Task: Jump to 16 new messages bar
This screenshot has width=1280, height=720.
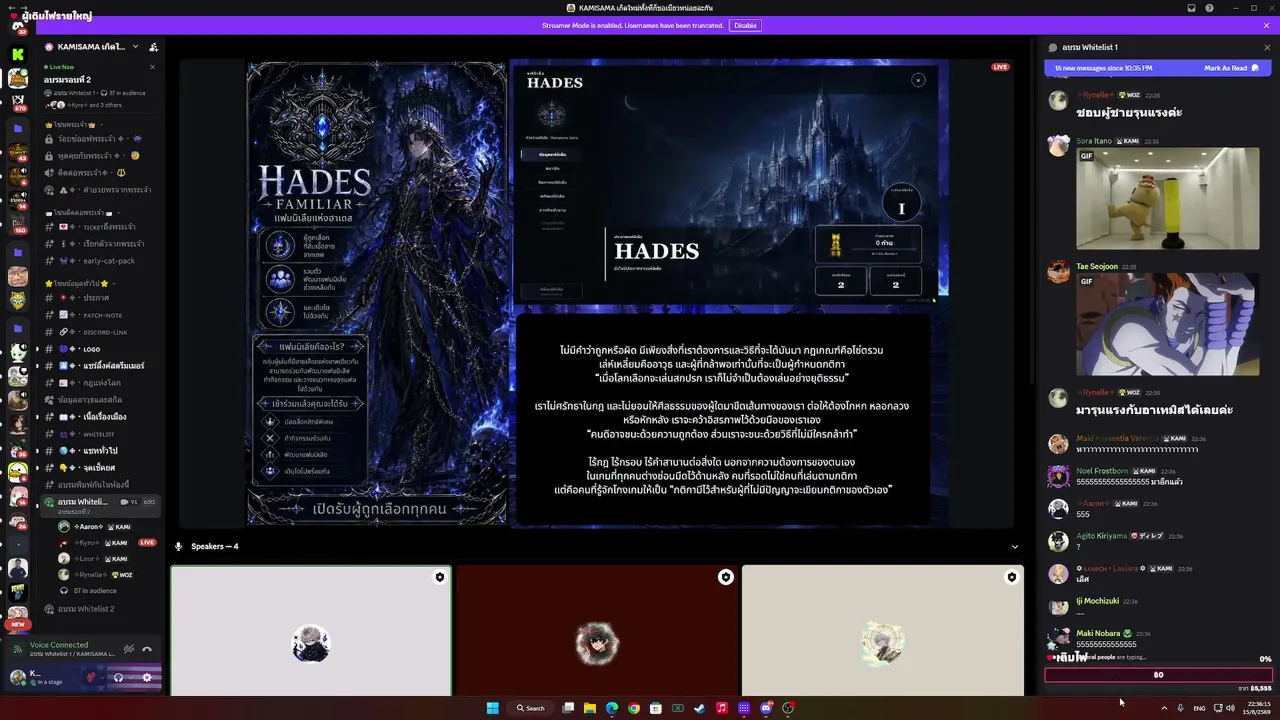Action: (1158, 68)
